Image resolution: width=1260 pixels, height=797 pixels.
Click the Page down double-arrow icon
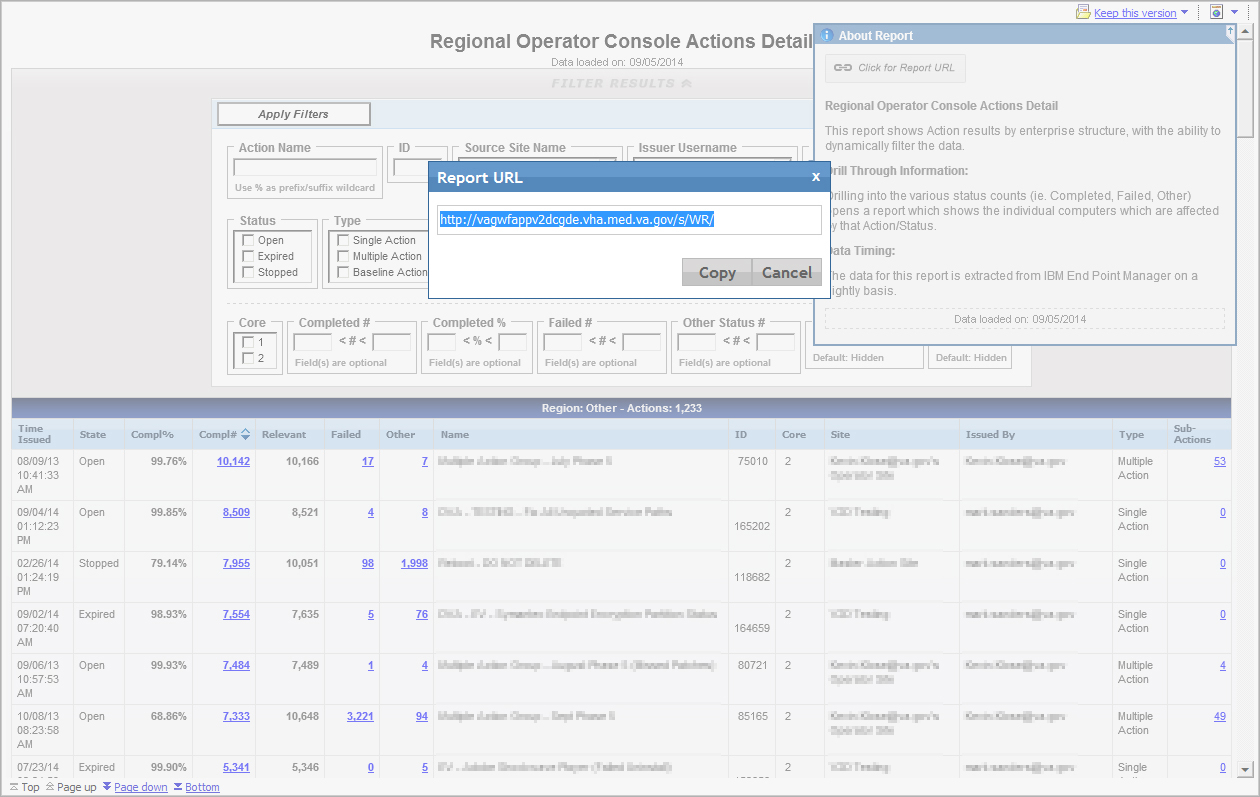point(107,787)
